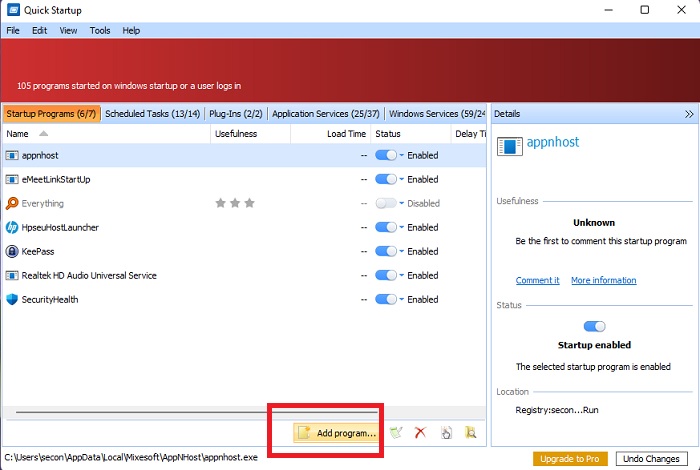Screen dimensions: 700x470
Task: Open the Tools menu
Action: pos(100,30)
